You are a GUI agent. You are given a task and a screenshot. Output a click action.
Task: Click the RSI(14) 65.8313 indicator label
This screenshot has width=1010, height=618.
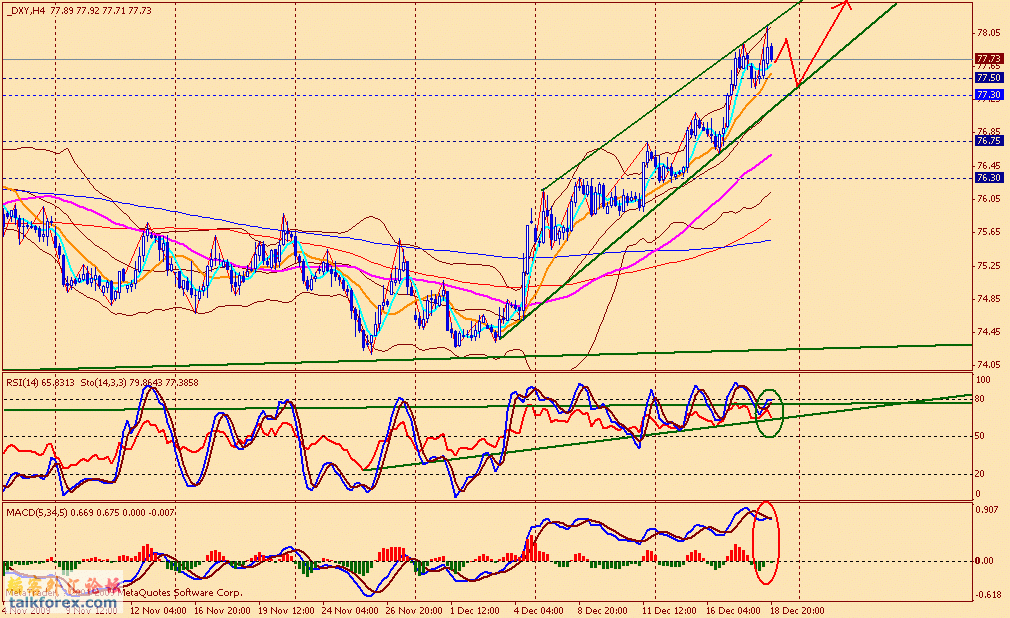click(x=41, y=383)
